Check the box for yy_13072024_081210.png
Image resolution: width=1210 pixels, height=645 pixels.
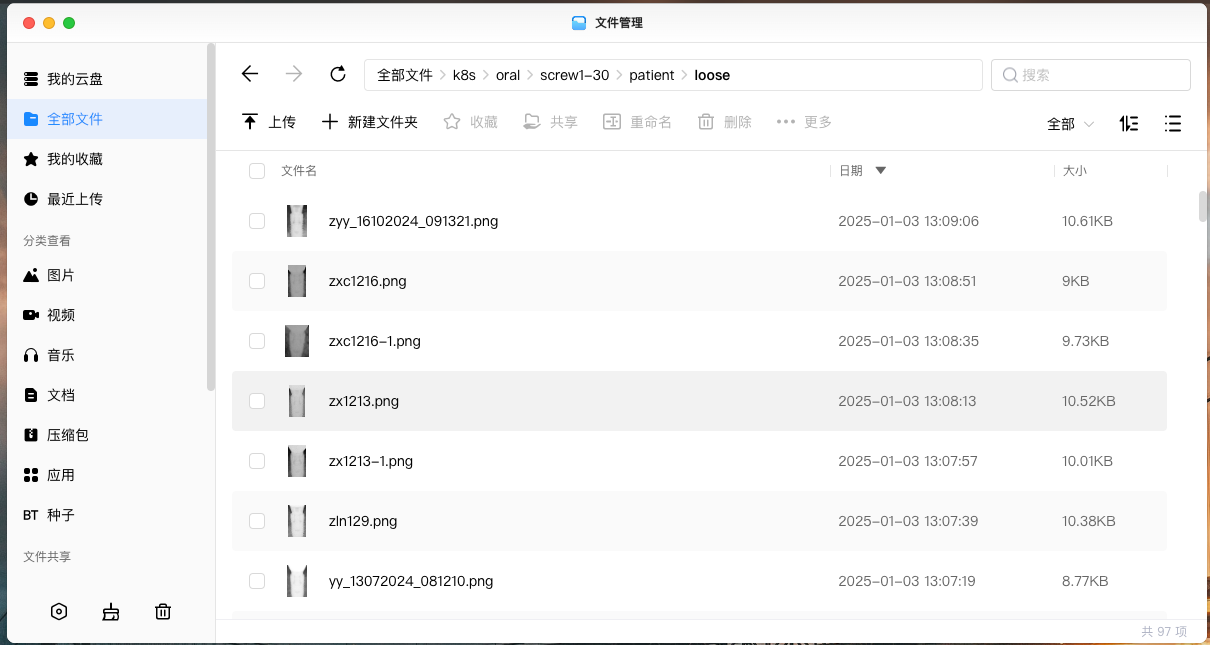click(x=257, y=581)
